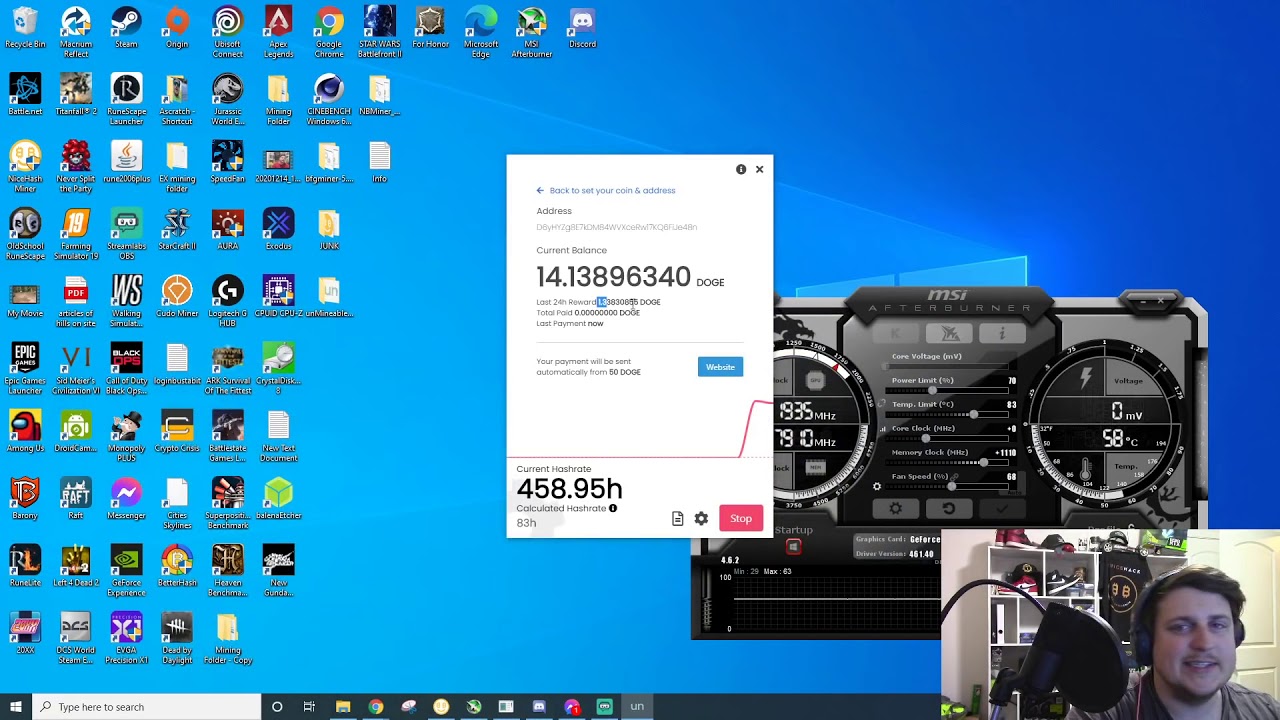Open File Explorer from the taskbar
Image resolution: width=1280 pixels, height=720 pixels.
(x=343, y=707)
